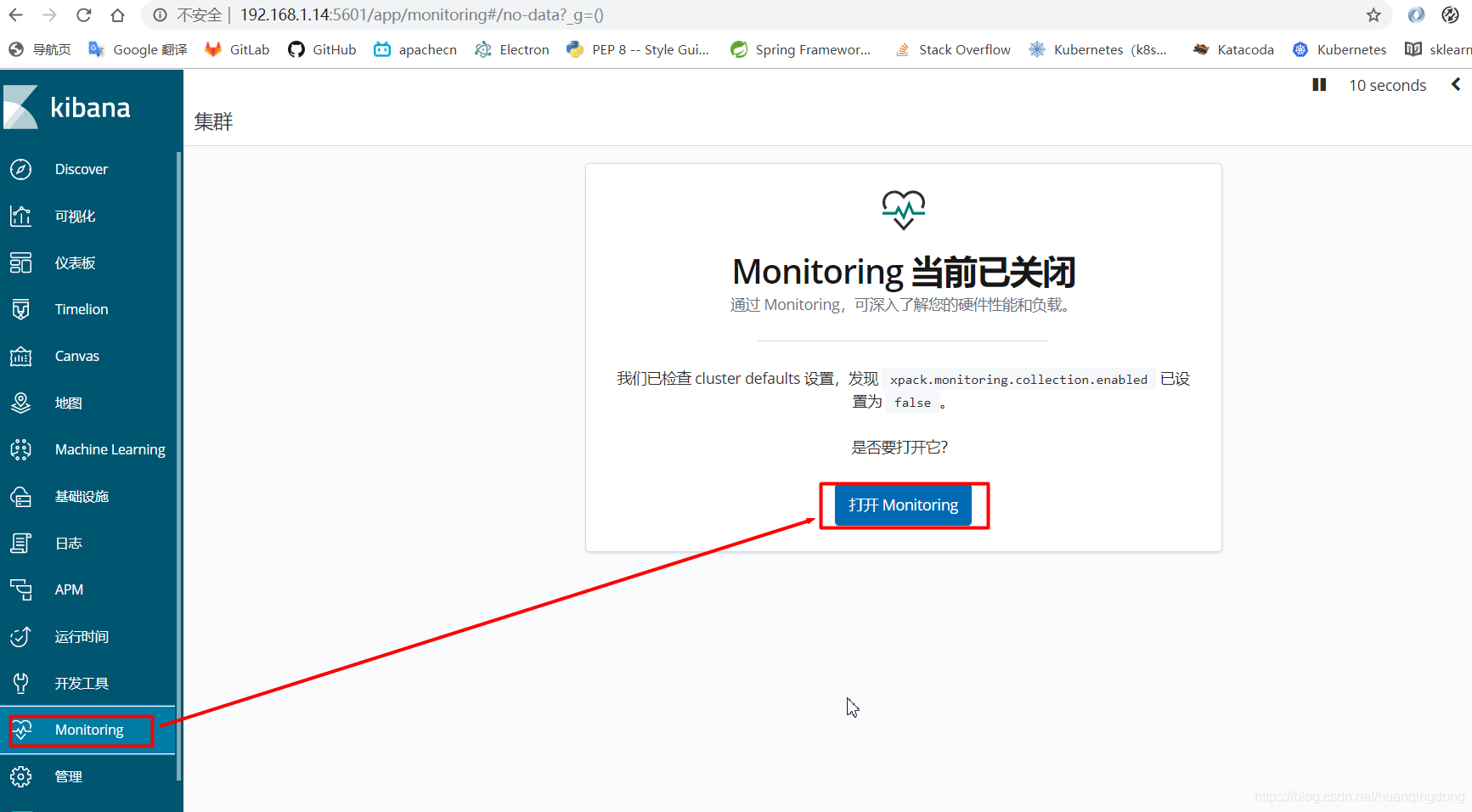Click the 仪表板 dashboard icon
This screenshot has width=1472, height=812.
point(20,262)
